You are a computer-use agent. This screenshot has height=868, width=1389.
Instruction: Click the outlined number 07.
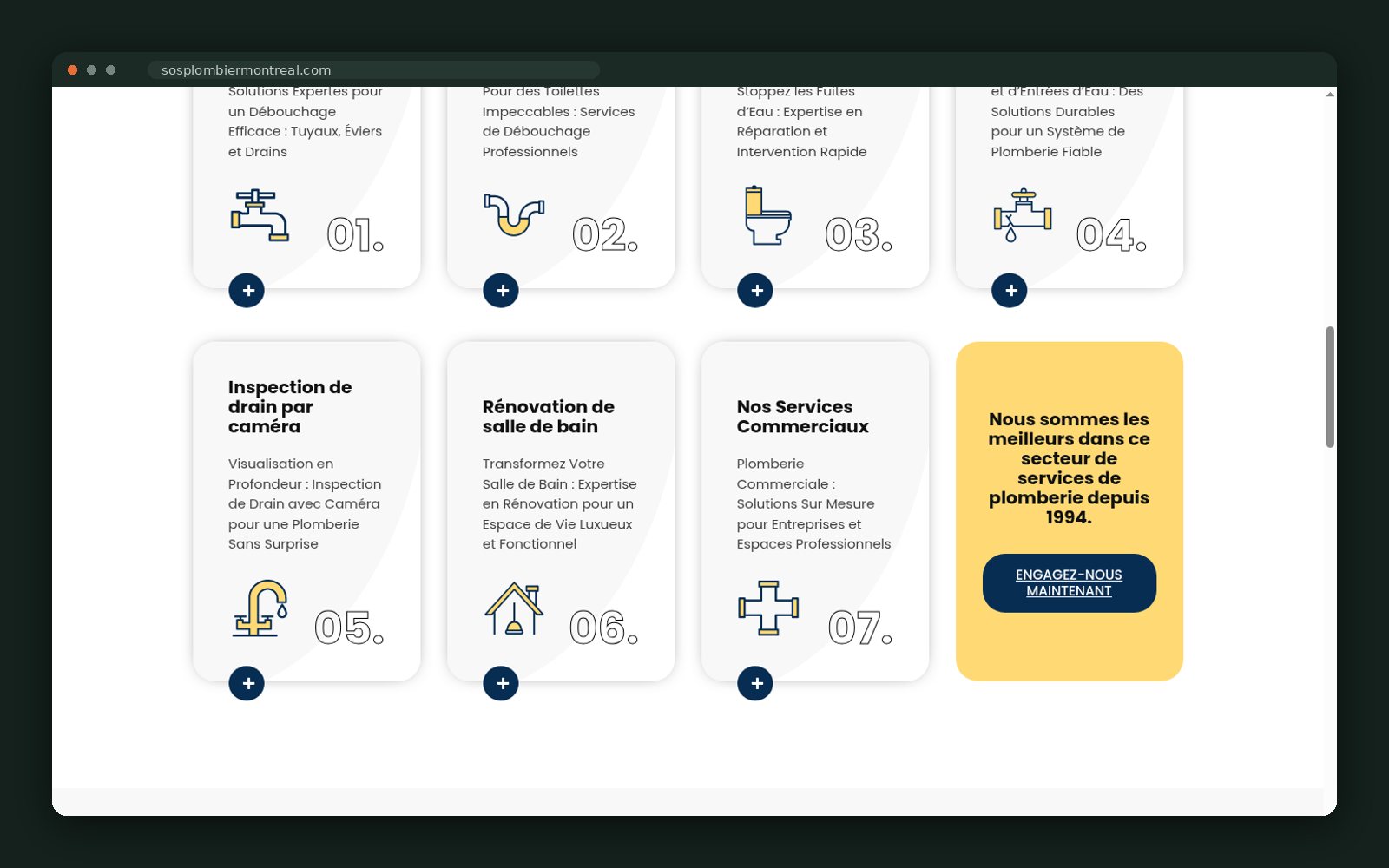pos(859,628)
